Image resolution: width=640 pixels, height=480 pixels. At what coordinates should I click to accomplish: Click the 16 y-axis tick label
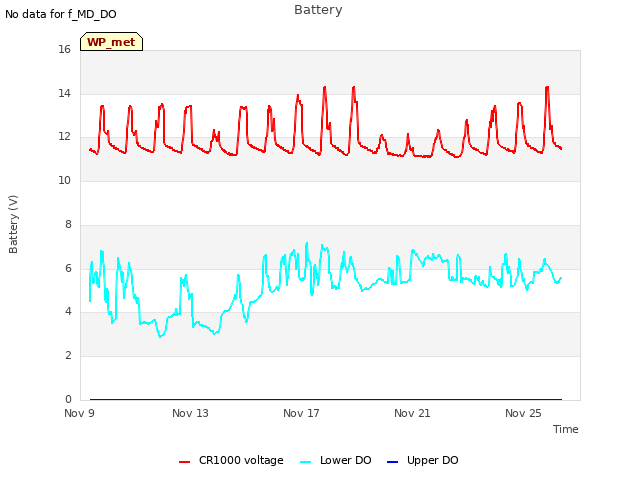[64, 49]
